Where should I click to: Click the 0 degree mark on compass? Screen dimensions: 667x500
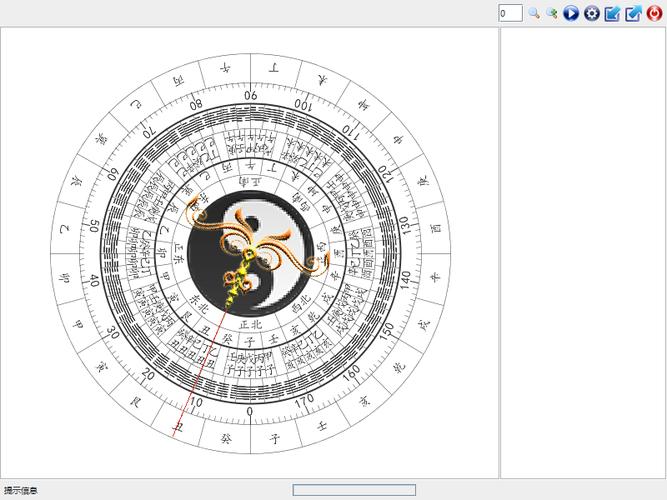point(250,410)
